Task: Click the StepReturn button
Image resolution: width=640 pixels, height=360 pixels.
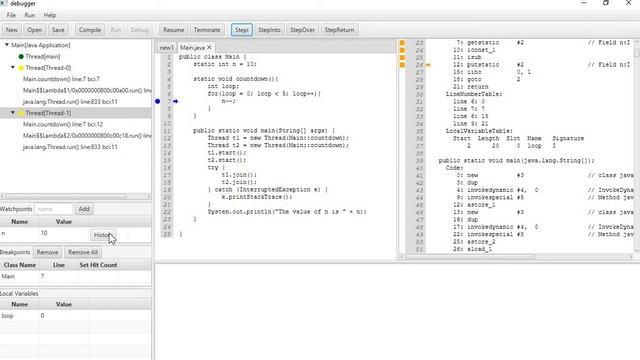Action: pyautogui.click(x=339, y=30)
